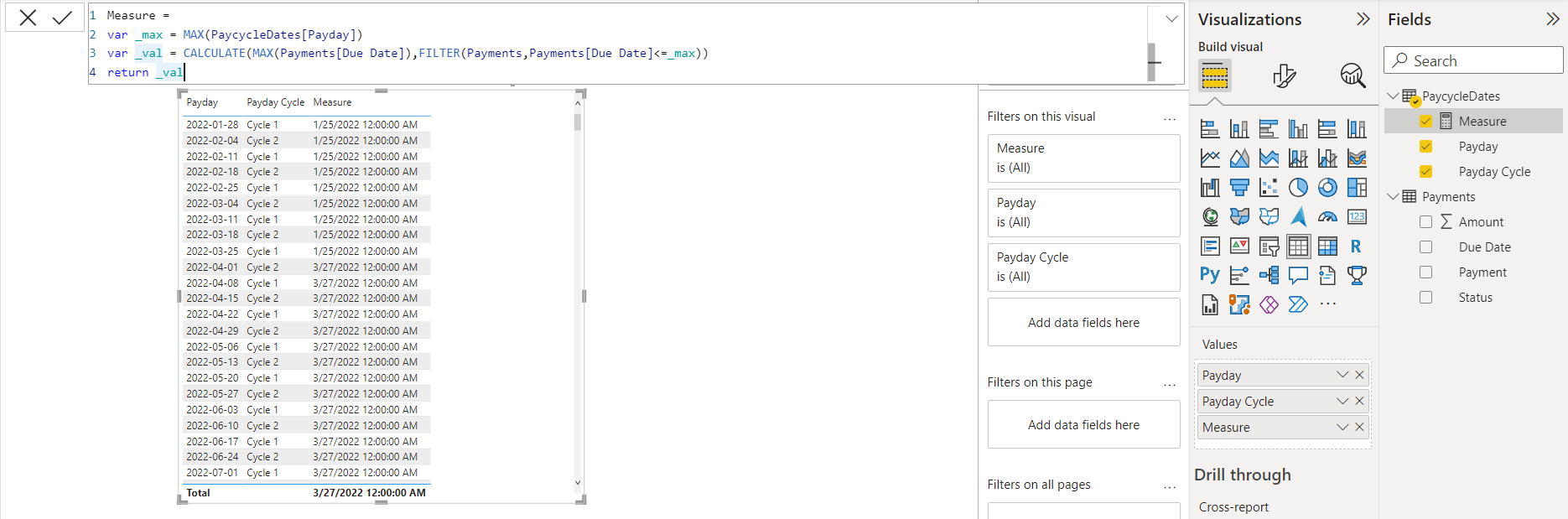Sort table by the Payday Cycle column header
Image resolution: width=1568 pixels, height=519 pixels.
(x=275, y=102)
